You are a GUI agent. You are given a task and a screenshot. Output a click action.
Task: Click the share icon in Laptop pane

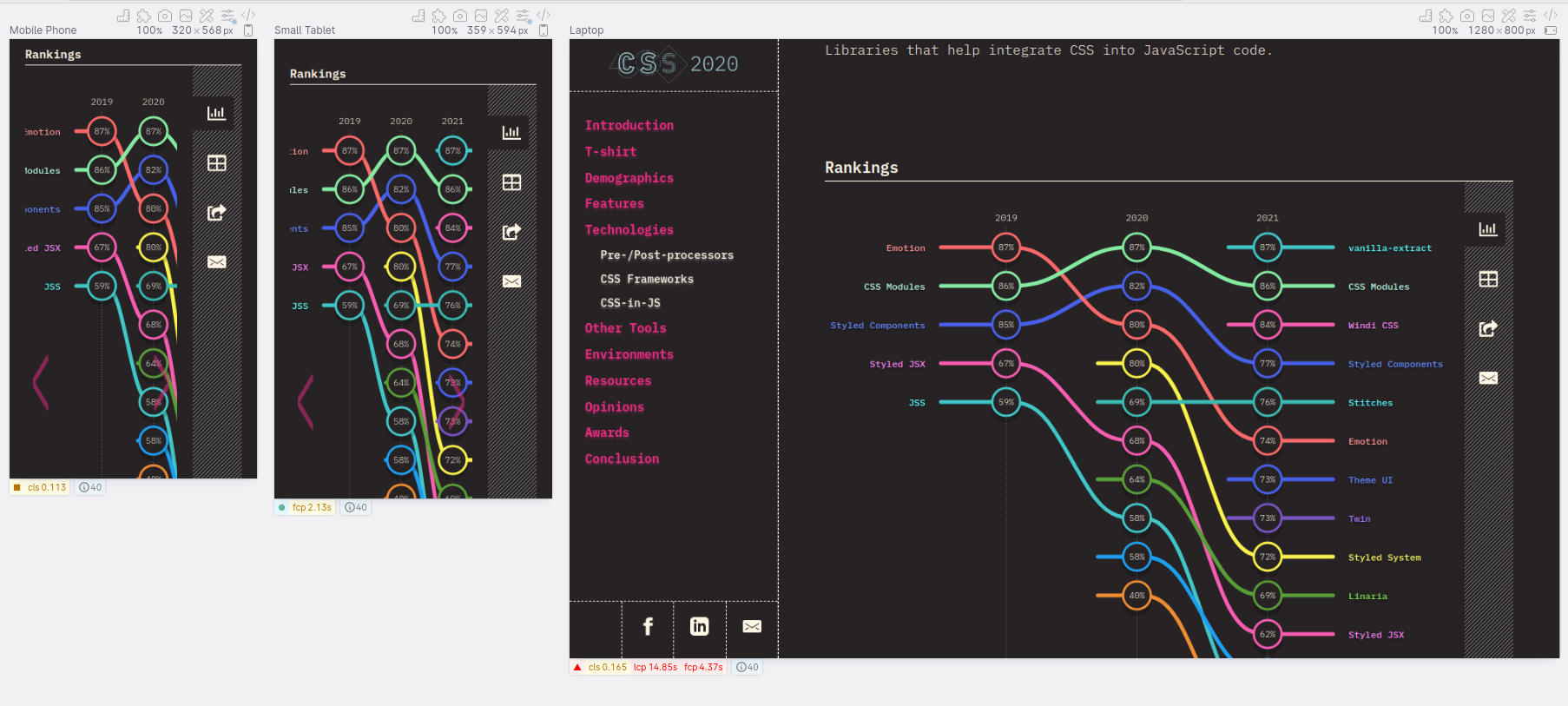(1488, 328)
